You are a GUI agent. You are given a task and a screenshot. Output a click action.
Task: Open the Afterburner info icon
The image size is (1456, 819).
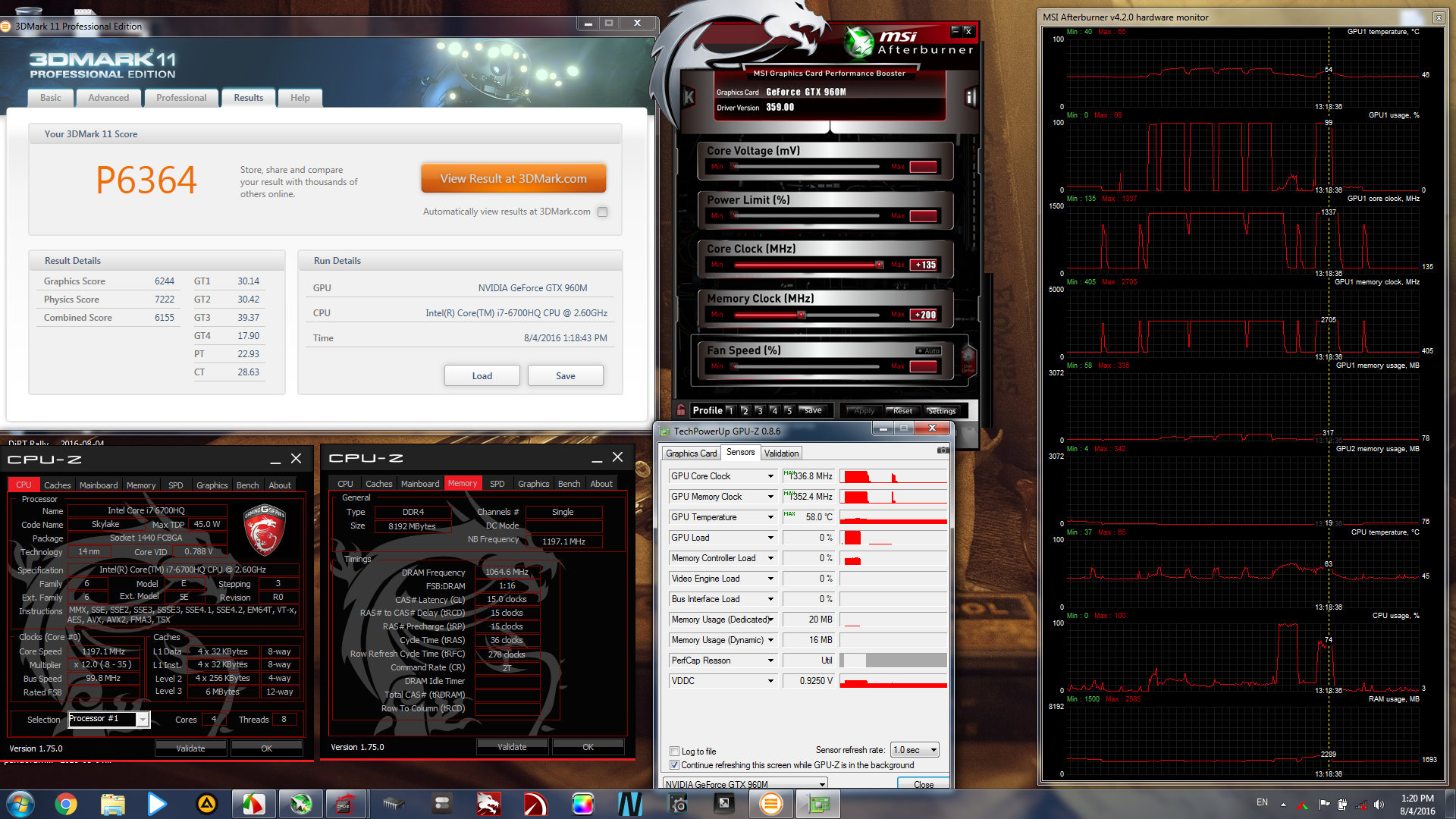[970, 97]
